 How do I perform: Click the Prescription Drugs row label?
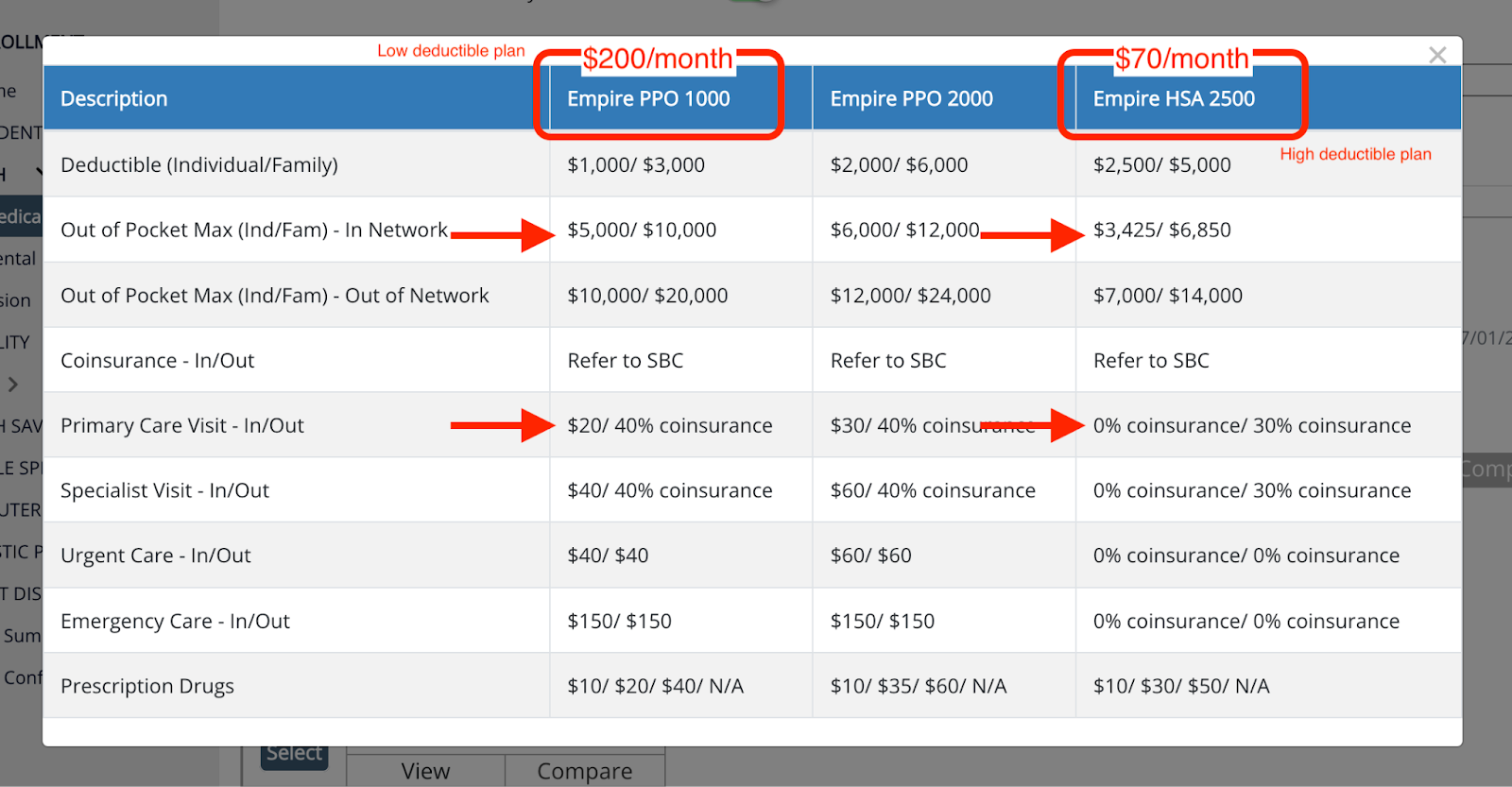click(147, 686)
